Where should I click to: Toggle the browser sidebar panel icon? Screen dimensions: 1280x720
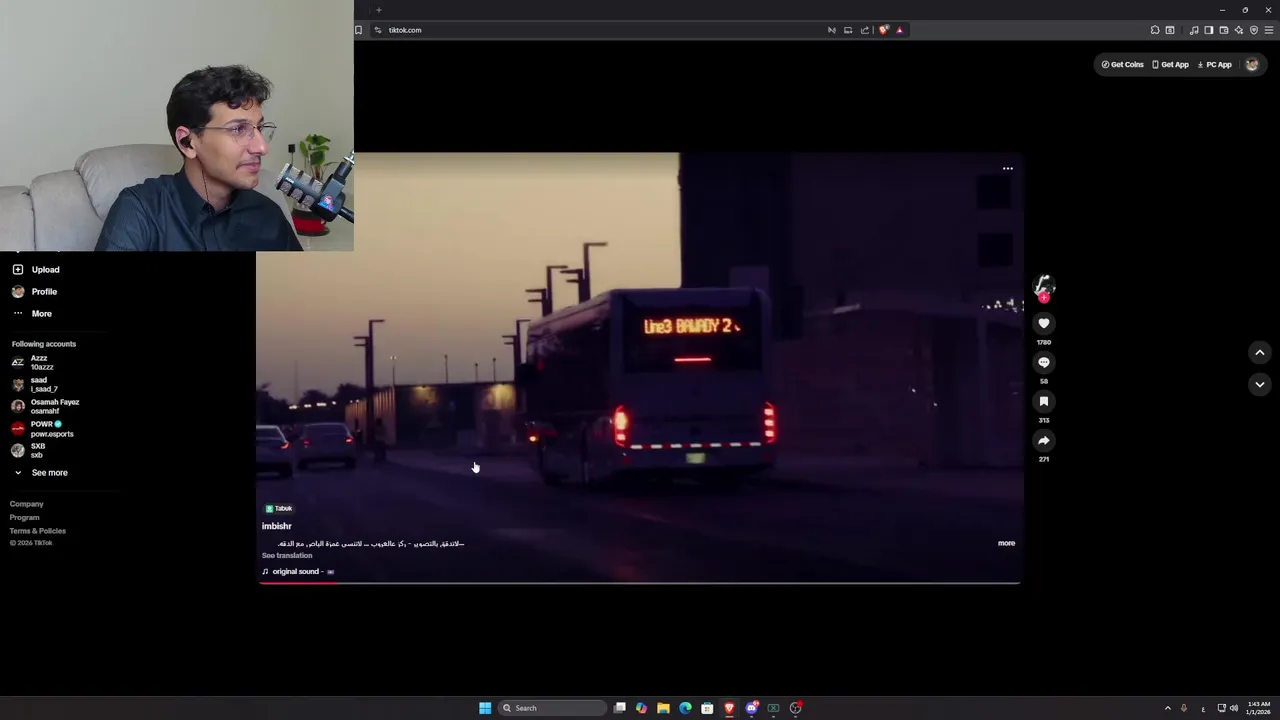(x=1208, y=30)
